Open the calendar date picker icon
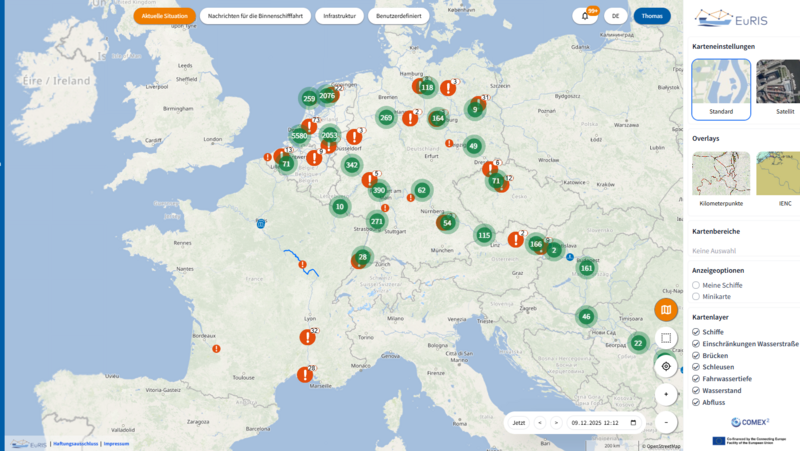This screenshot has width=800, height=451. (x=632, y=423)
